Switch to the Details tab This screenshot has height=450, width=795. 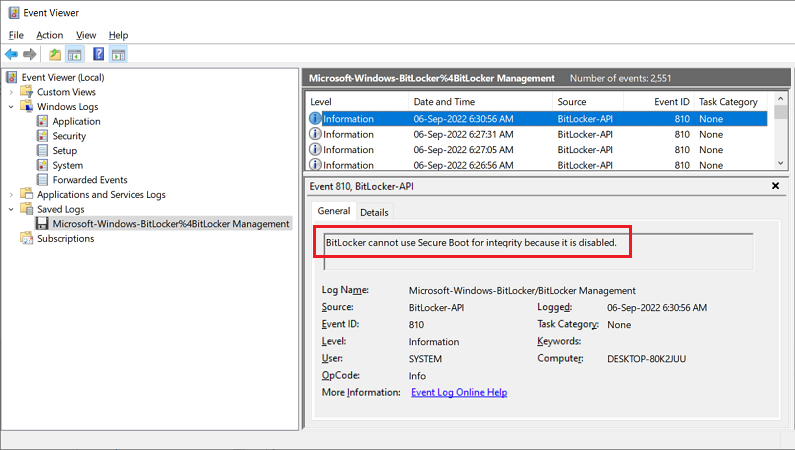tap(374, 212)
